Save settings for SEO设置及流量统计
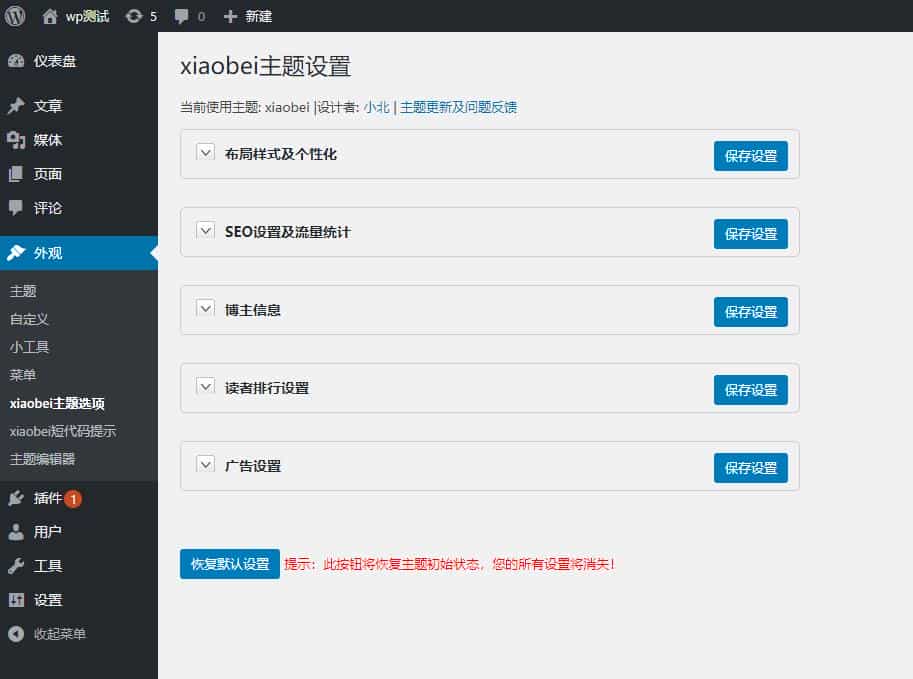The image size is (913, 679). click(751, 234)
